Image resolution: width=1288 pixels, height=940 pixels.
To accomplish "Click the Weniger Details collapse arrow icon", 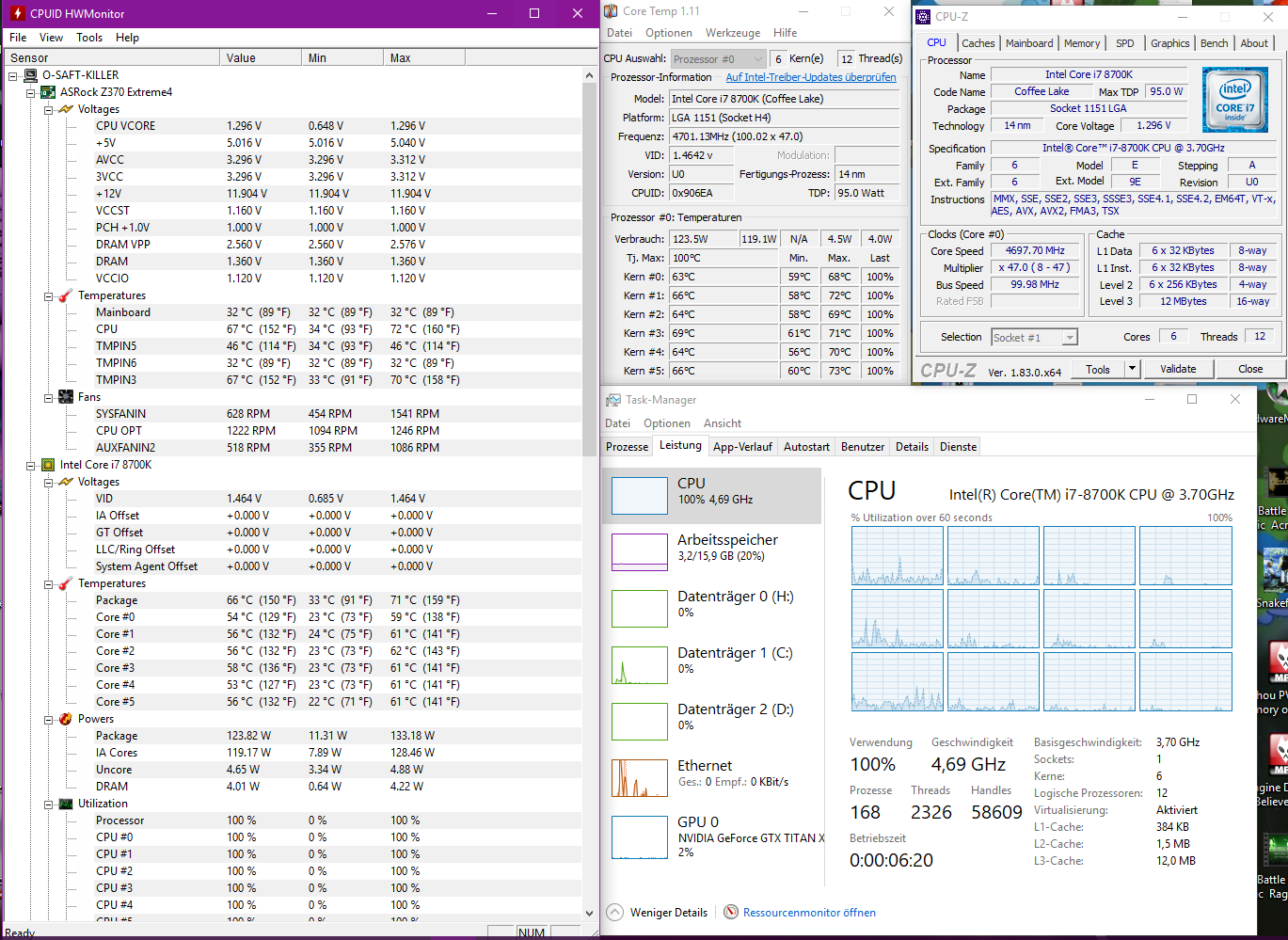I will (615, 912).
